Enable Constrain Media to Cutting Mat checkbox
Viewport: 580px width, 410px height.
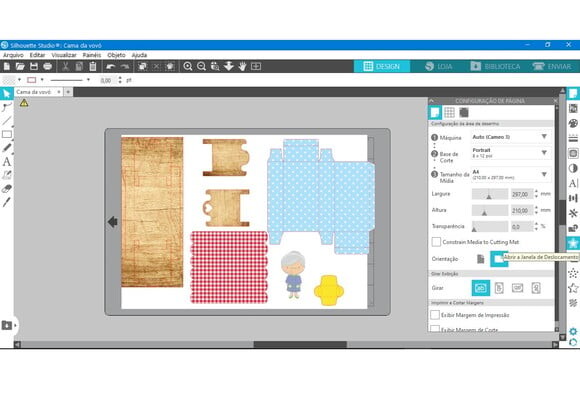[436, 242]
